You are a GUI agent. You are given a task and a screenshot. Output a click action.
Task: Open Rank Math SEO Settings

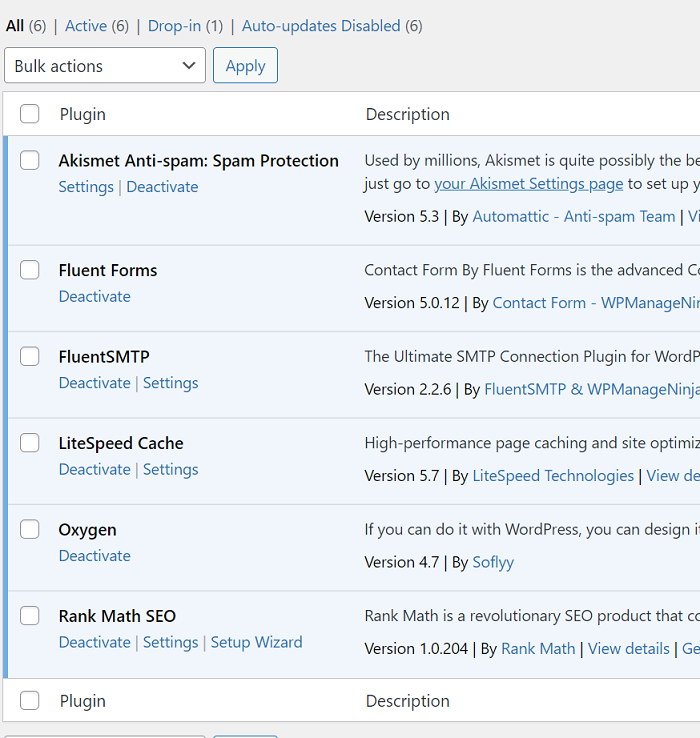point(170,642)
